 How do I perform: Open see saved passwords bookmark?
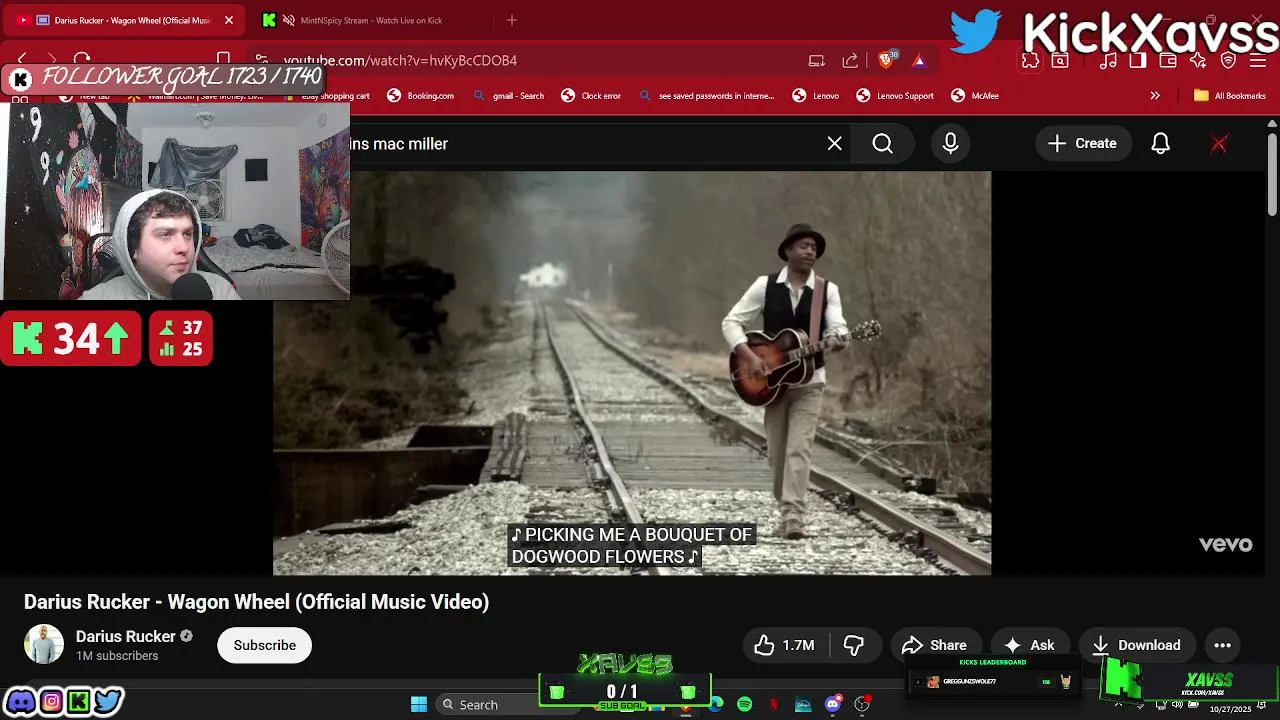pos(706,96)
